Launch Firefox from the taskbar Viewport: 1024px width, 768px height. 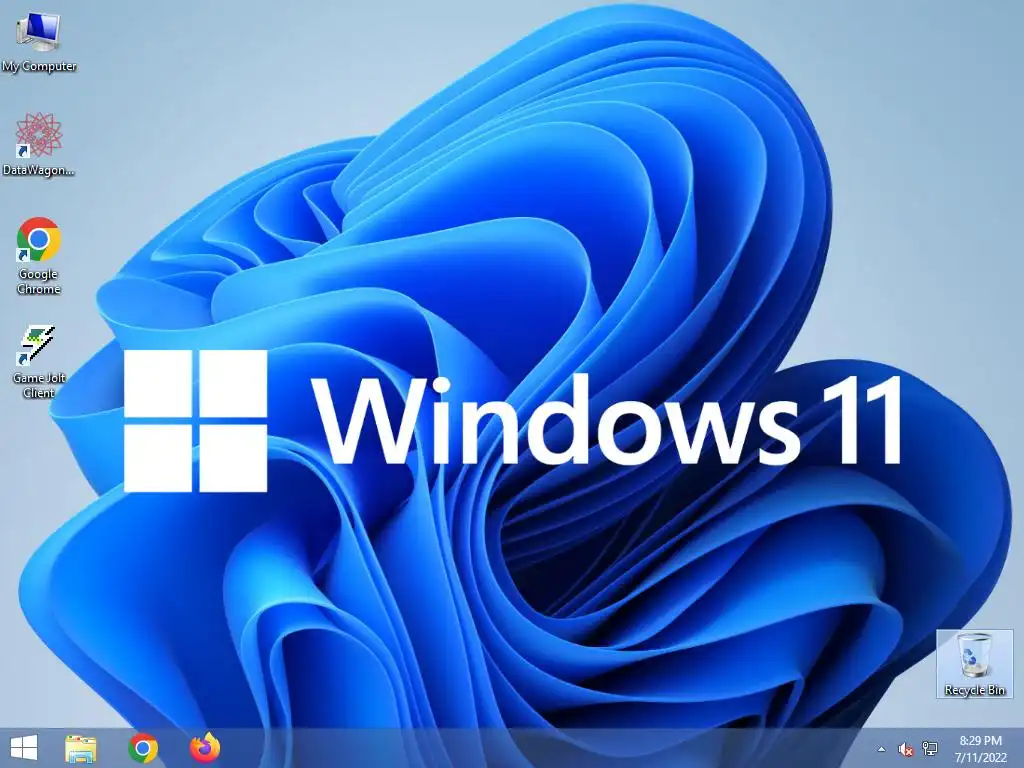point(205,748)
